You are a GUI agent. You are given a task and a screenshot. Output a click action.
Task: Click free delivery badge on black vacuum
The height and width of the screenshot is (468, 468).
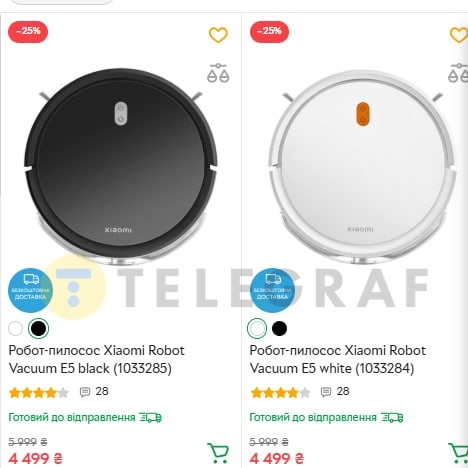(30, 290)
